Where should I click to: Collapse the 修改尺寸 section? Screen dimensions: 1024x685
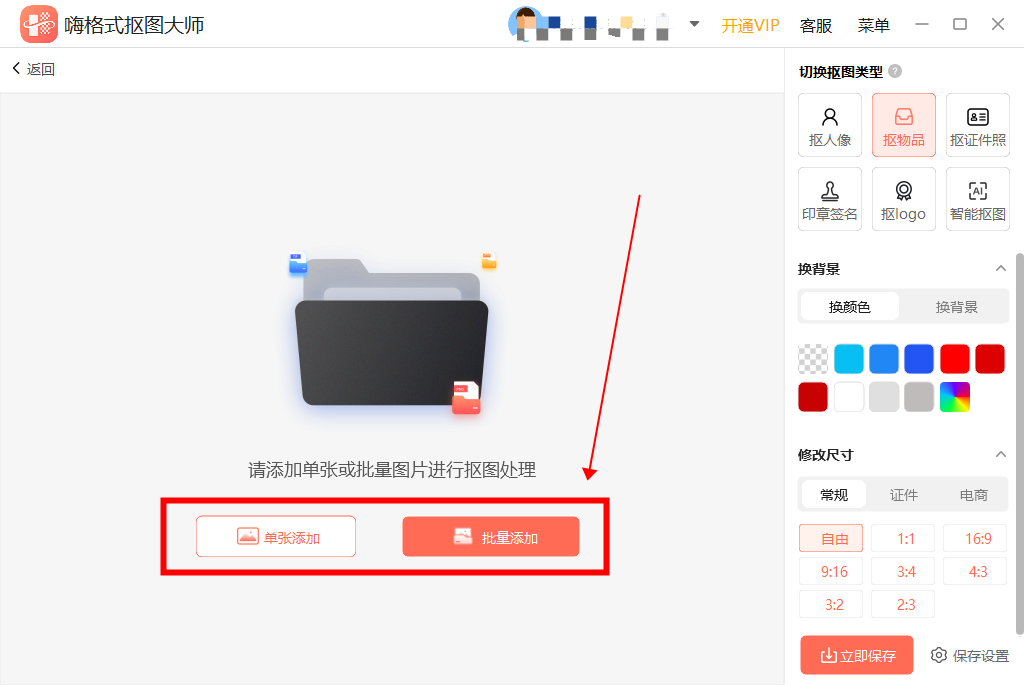click(1000, 454)
